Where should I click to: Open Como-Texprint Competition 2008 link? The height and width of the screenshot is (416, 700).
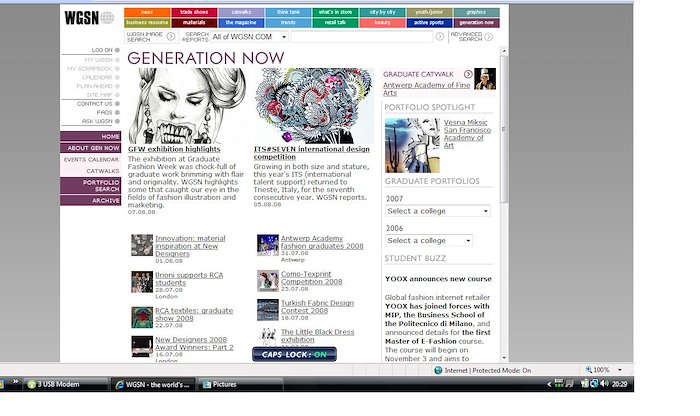click(x=312, y=278)
